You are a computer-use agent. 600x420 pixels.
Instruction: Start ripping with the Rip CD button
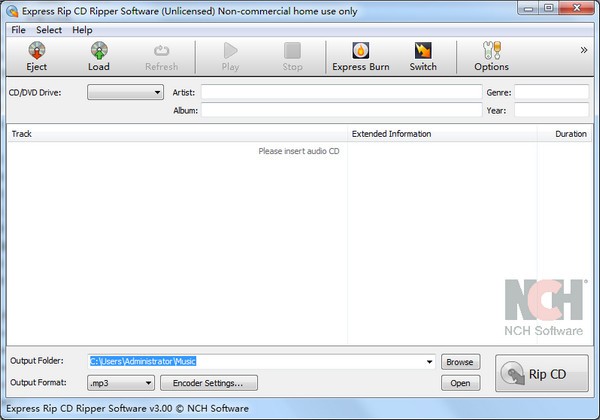tap(541, 374)
